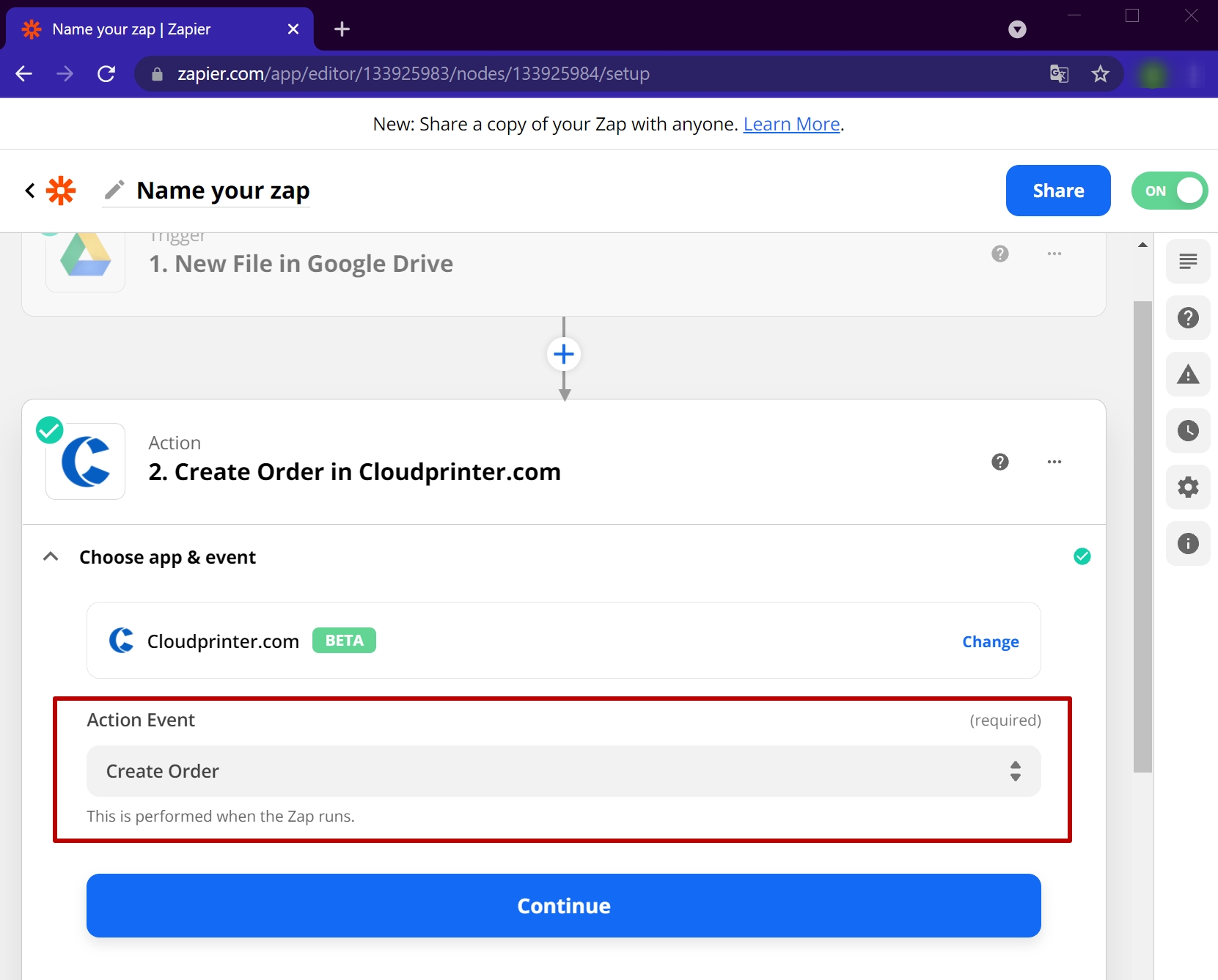Open the sidebar help panel
Screen dimensions: 1218x980
(1188, 318)
